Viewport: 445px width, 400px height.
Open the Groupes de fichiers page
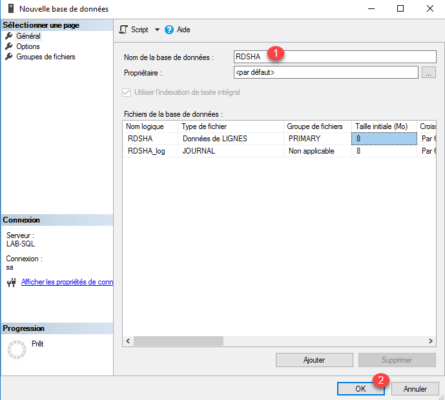(x=46, y=57)
